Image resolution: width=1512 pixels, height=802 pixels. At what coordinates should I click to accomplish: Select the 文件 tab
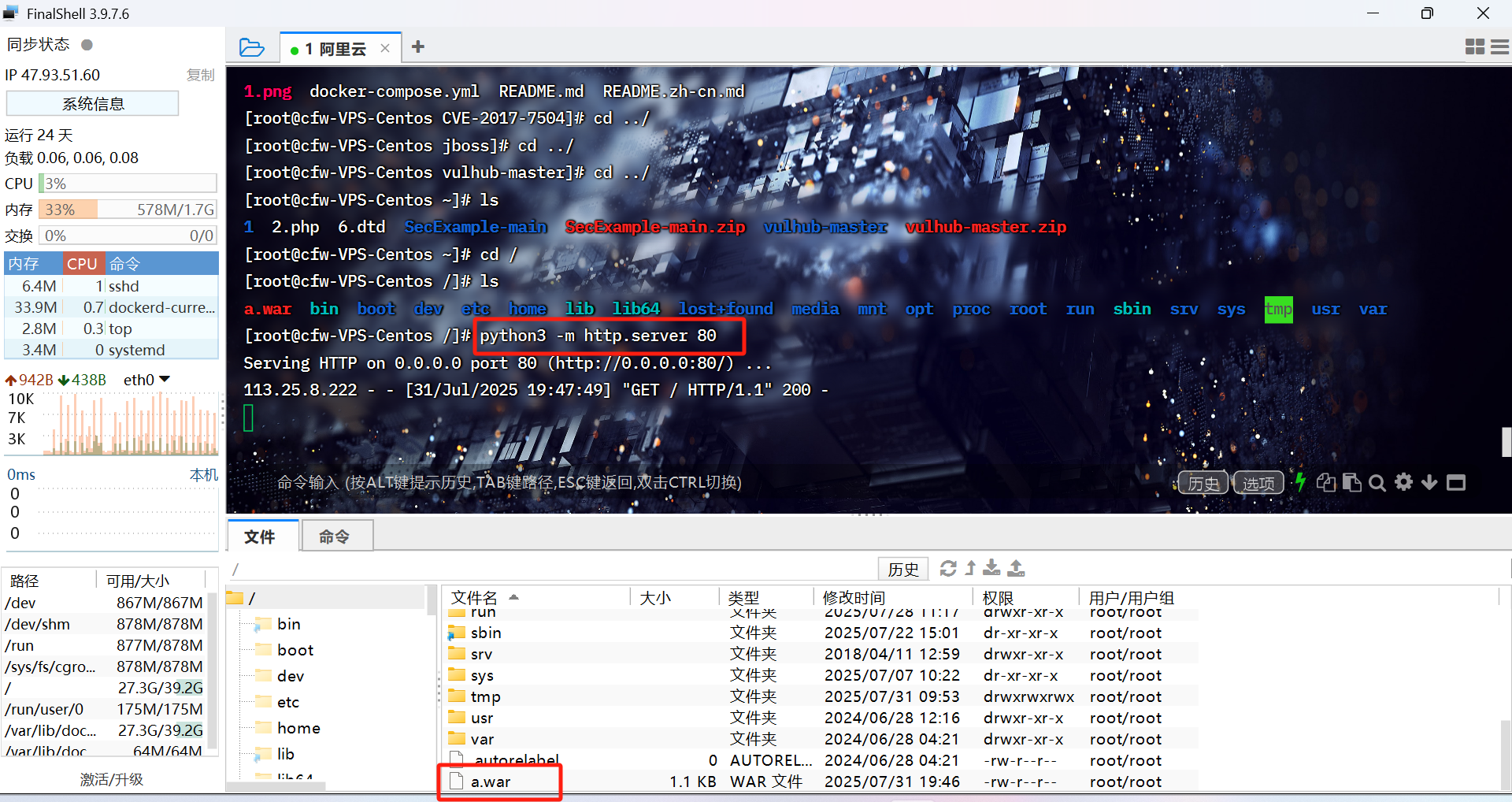pyautogui.click(x=262, y=536)
